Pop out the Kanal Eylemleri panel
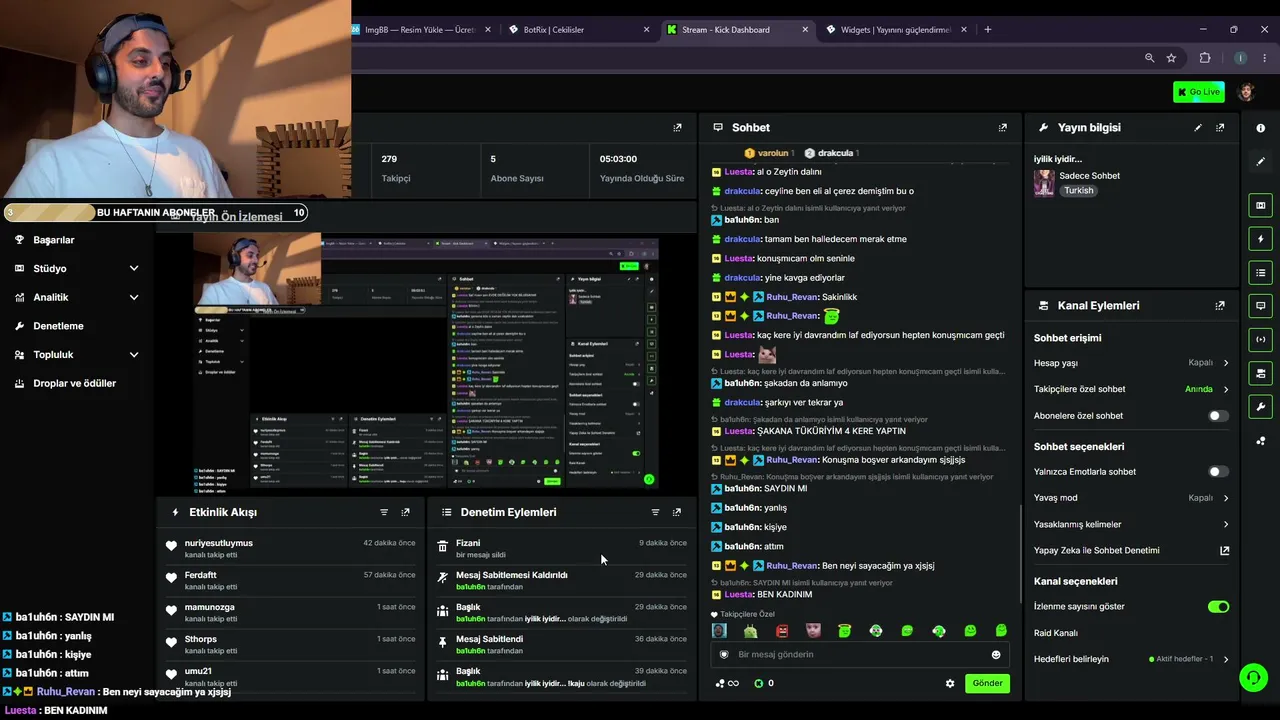This screenshot has width=1280, height=720. tap(1220, 306)
